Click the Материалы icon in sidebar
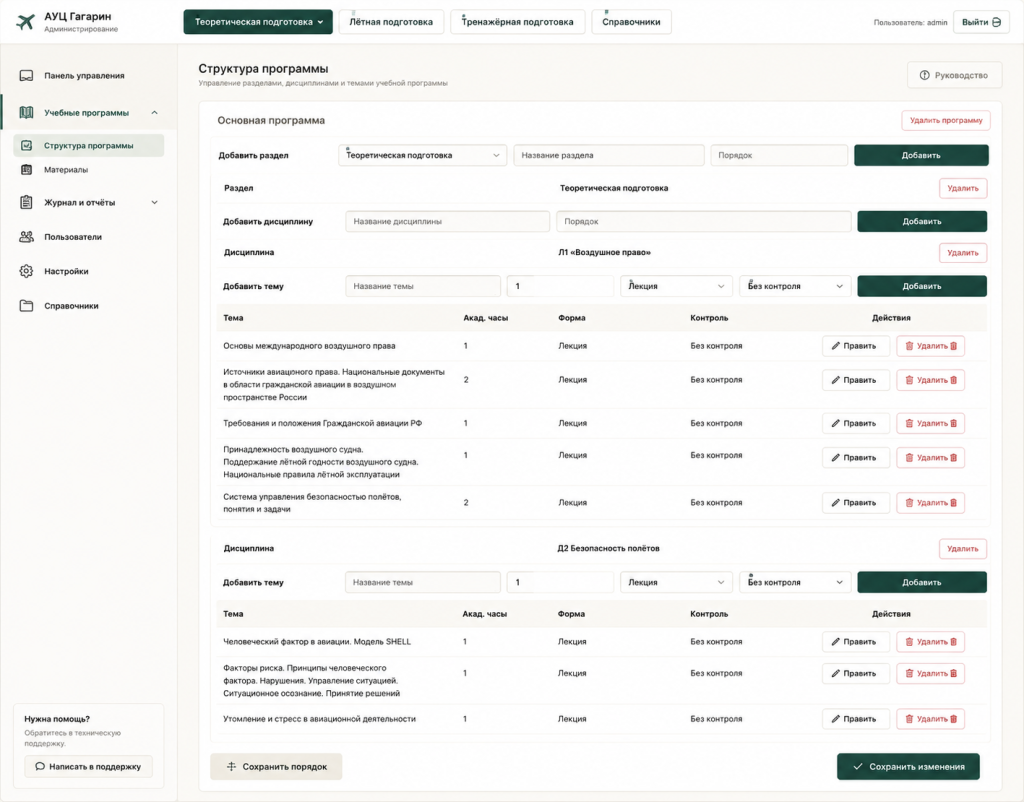 coord(27,170)
